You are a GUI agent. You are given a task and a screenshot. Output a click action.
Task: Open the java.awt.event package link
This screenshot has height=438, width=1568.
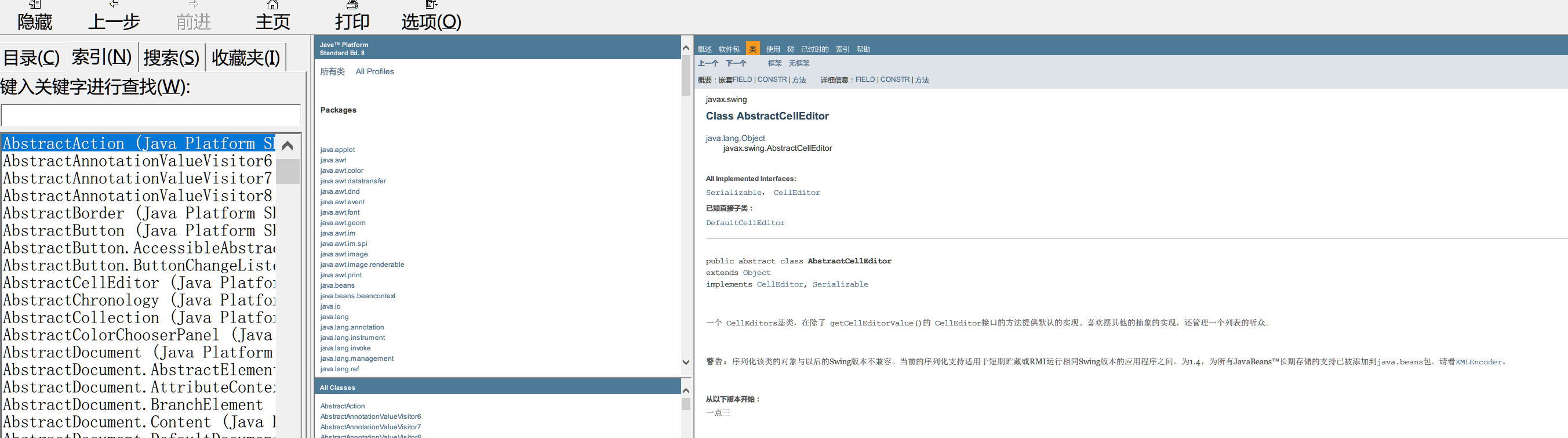pos(342,202)
